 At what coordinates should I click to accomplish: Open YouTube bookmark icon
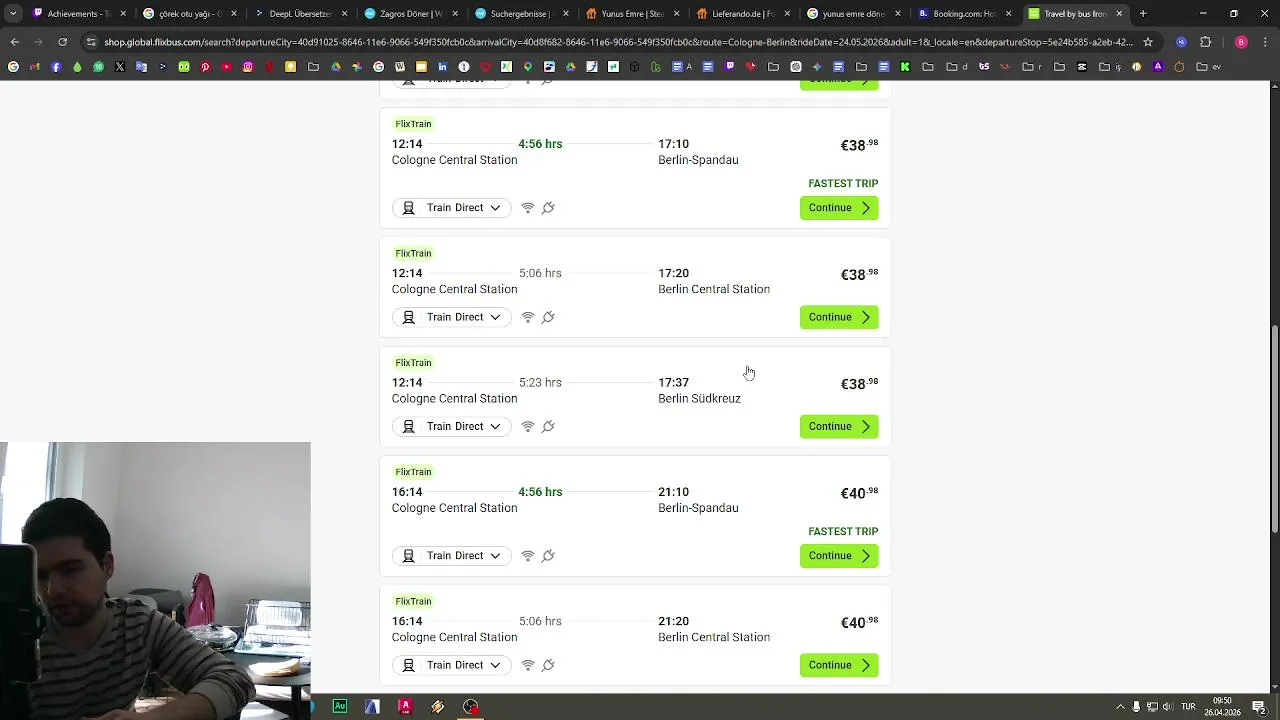tap(227, 67)
